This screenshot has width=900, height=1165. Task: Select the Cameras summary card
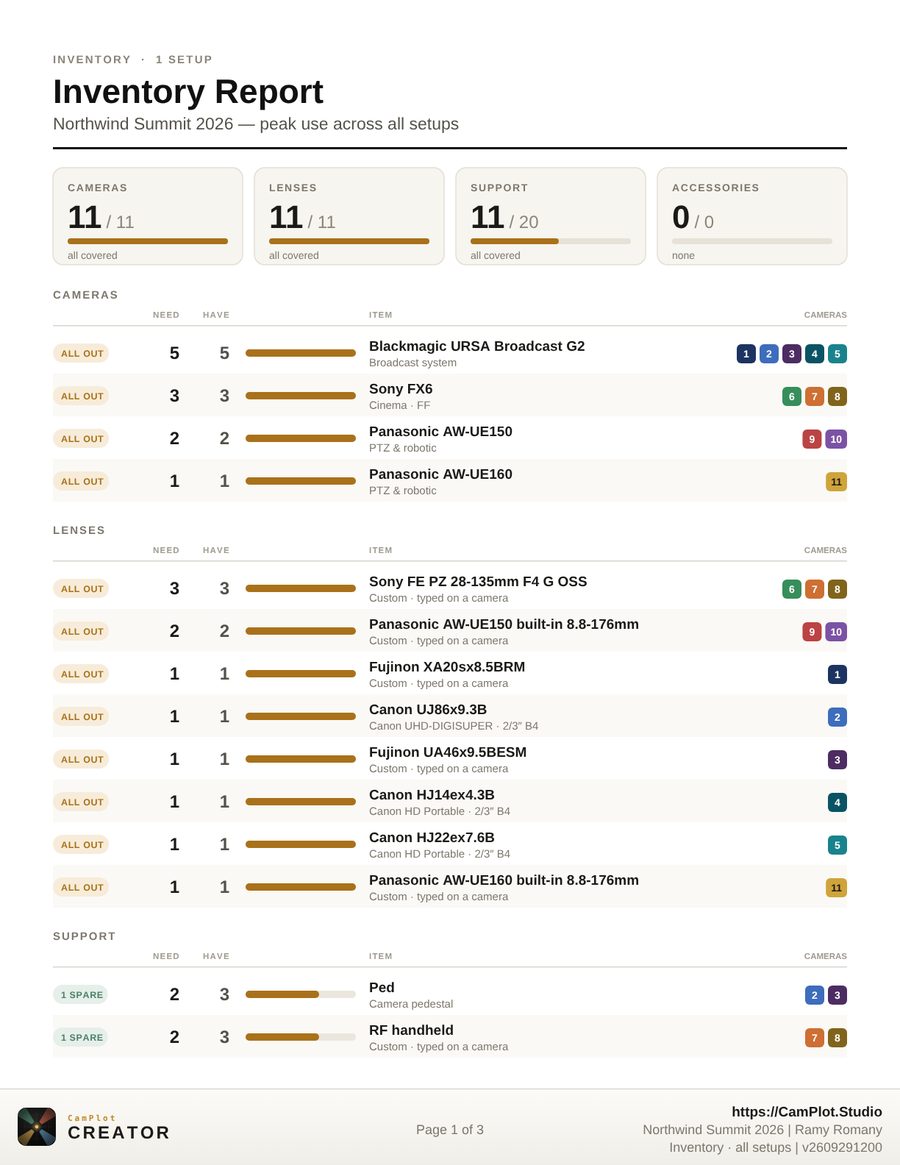[x=148, y=216]
